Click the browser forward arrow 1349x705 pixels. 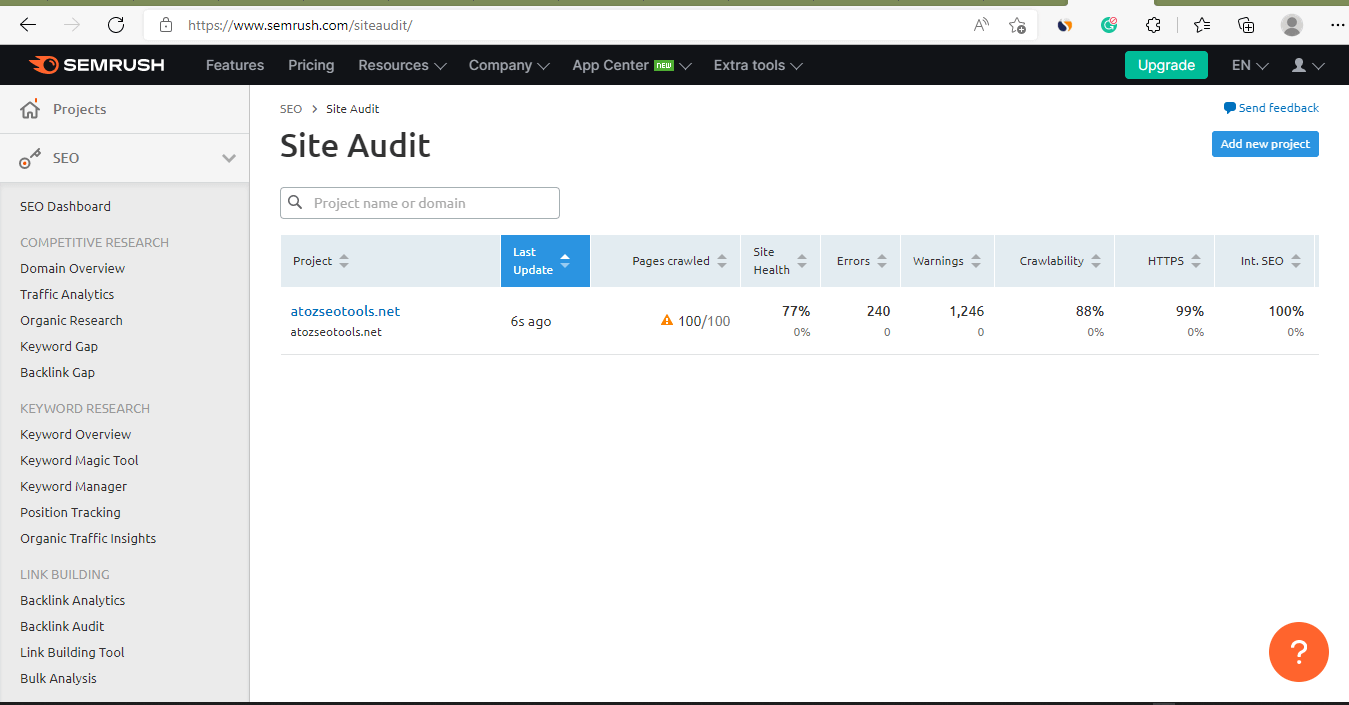point(72,25)
